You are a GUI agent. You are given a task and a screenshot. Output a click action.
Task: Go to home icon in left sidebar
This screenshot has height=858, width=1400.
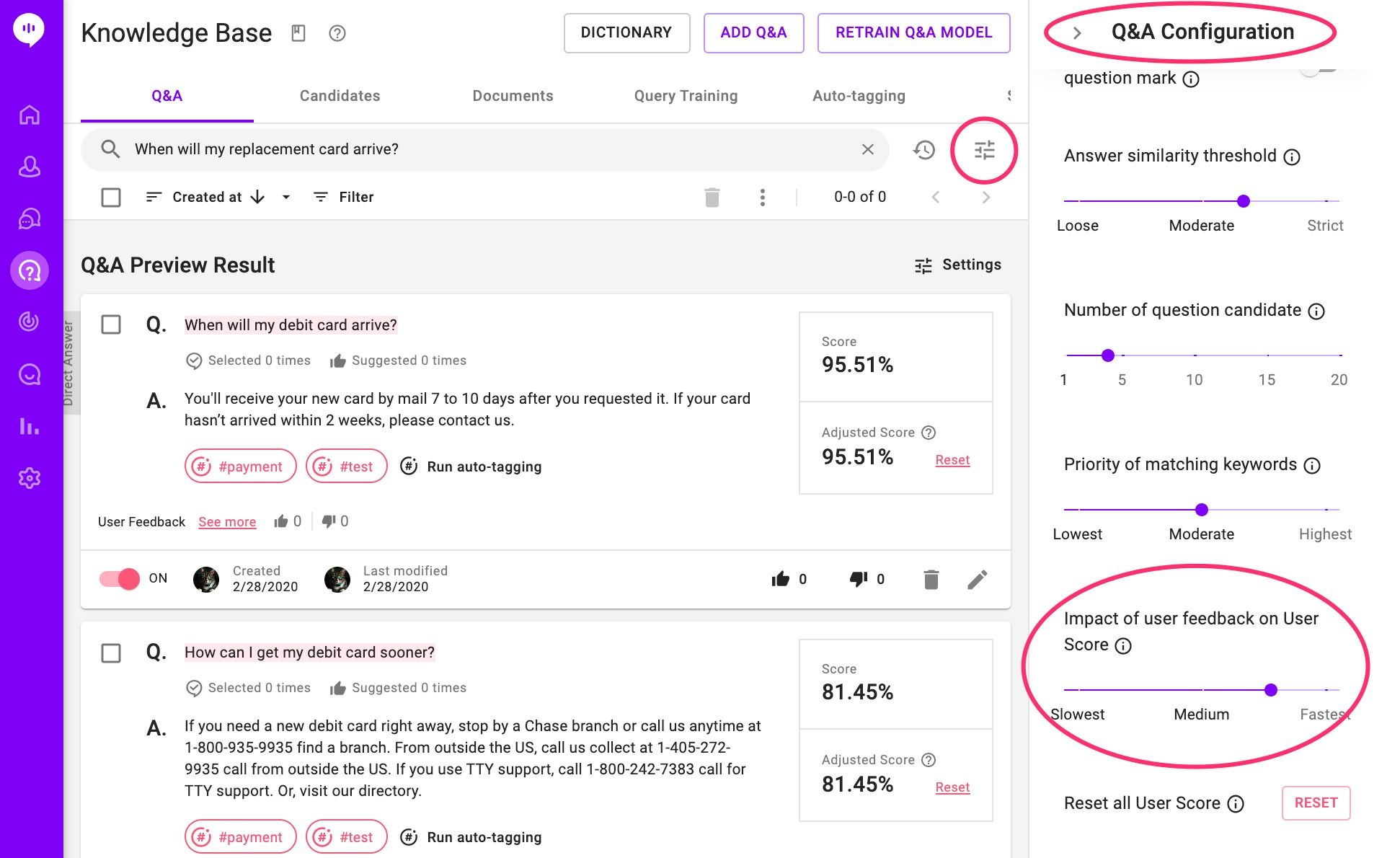tap(30, 115)
